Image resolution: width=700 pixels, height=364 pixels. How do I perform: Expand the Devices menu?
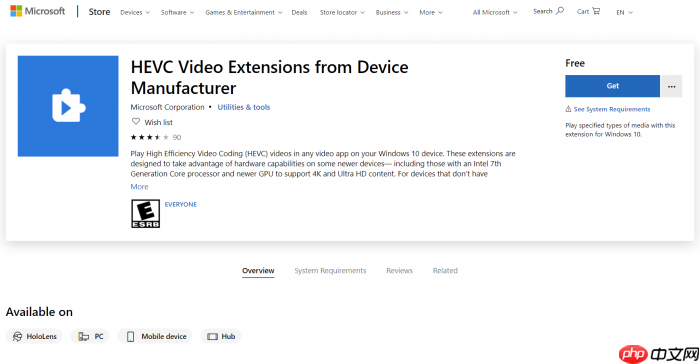point(135,13)
